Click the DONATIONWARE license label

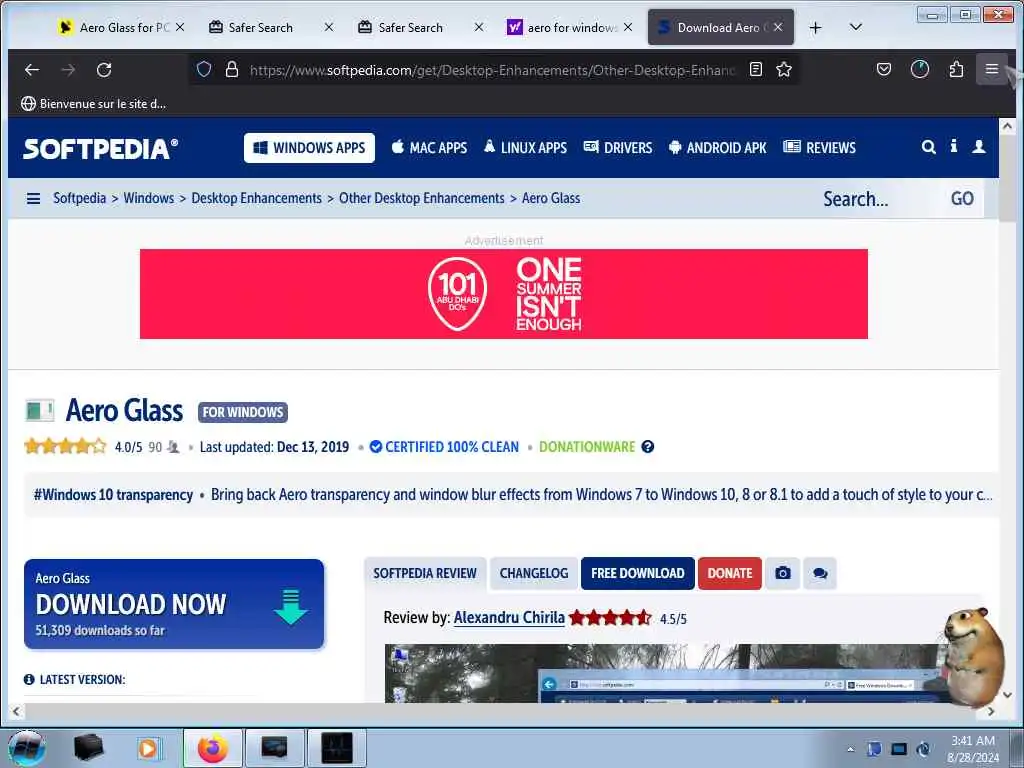587,447
